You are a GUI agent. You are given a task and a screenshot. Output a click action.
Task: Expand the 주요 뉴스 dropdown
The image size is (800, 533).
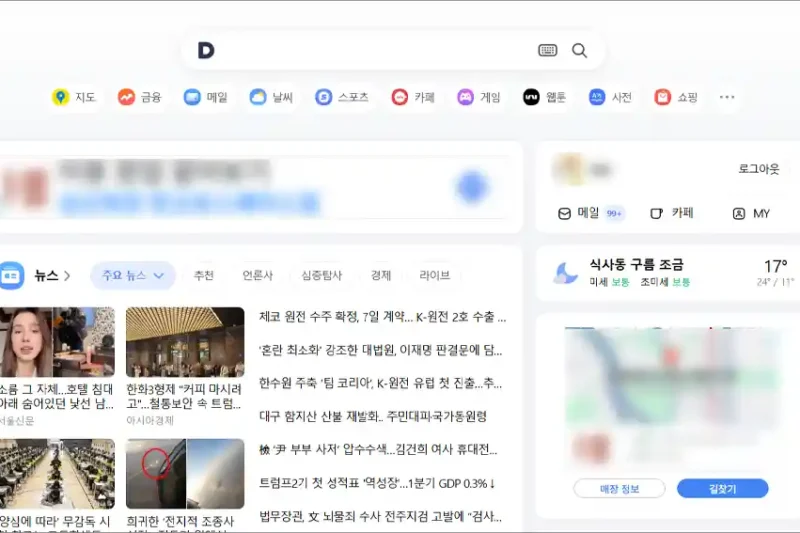[133, 275]
